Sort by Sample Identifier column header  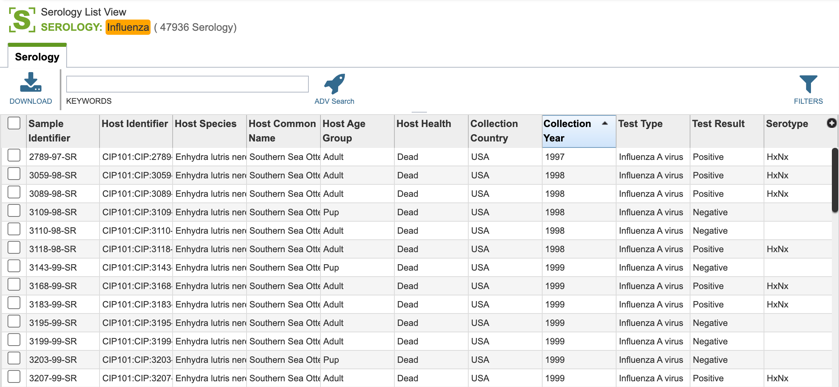coord(63,131)
